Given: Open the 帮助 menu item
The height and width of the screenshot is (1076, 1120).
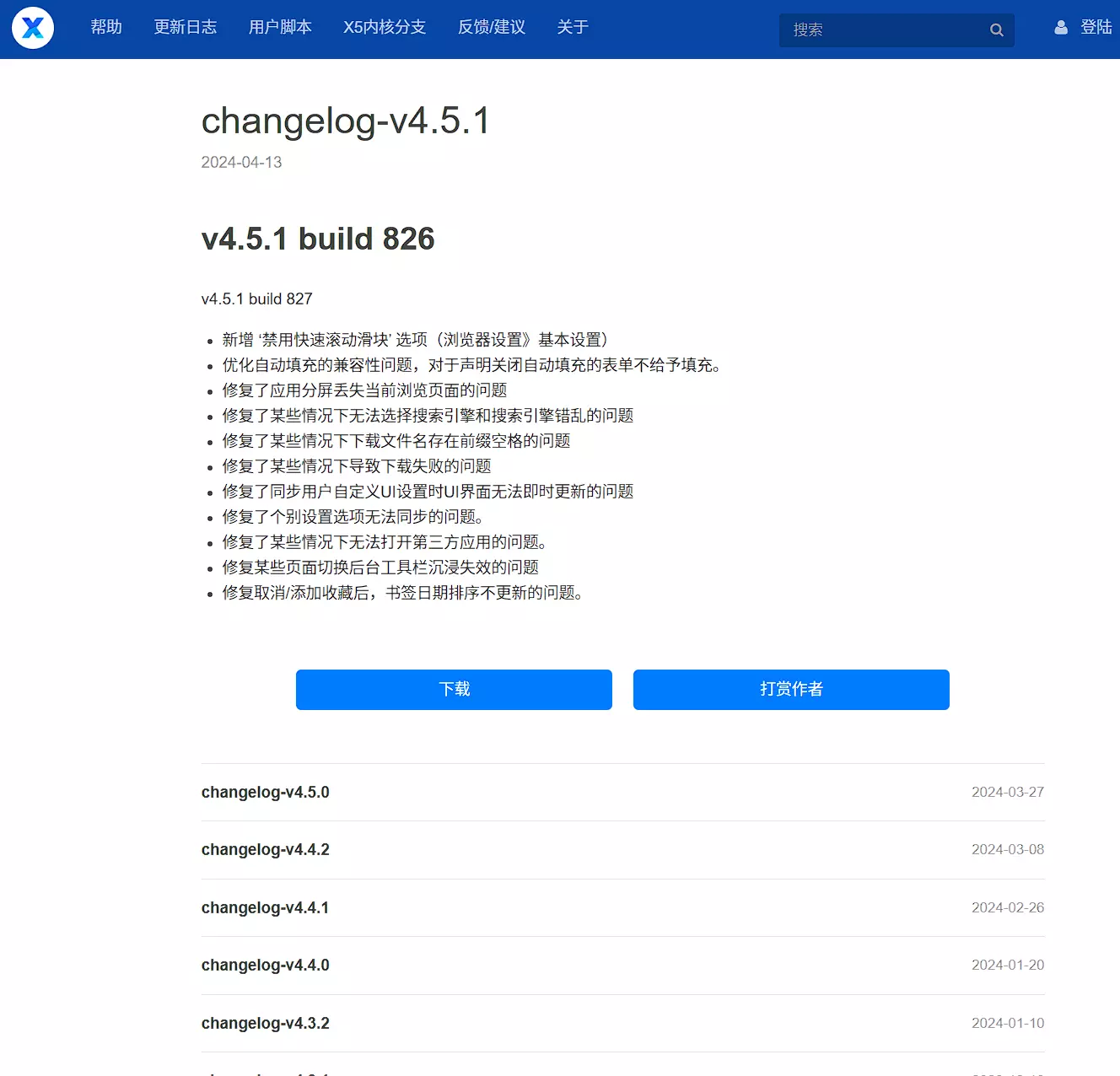Looking at the screenshot, I should (x=106, y=27).
